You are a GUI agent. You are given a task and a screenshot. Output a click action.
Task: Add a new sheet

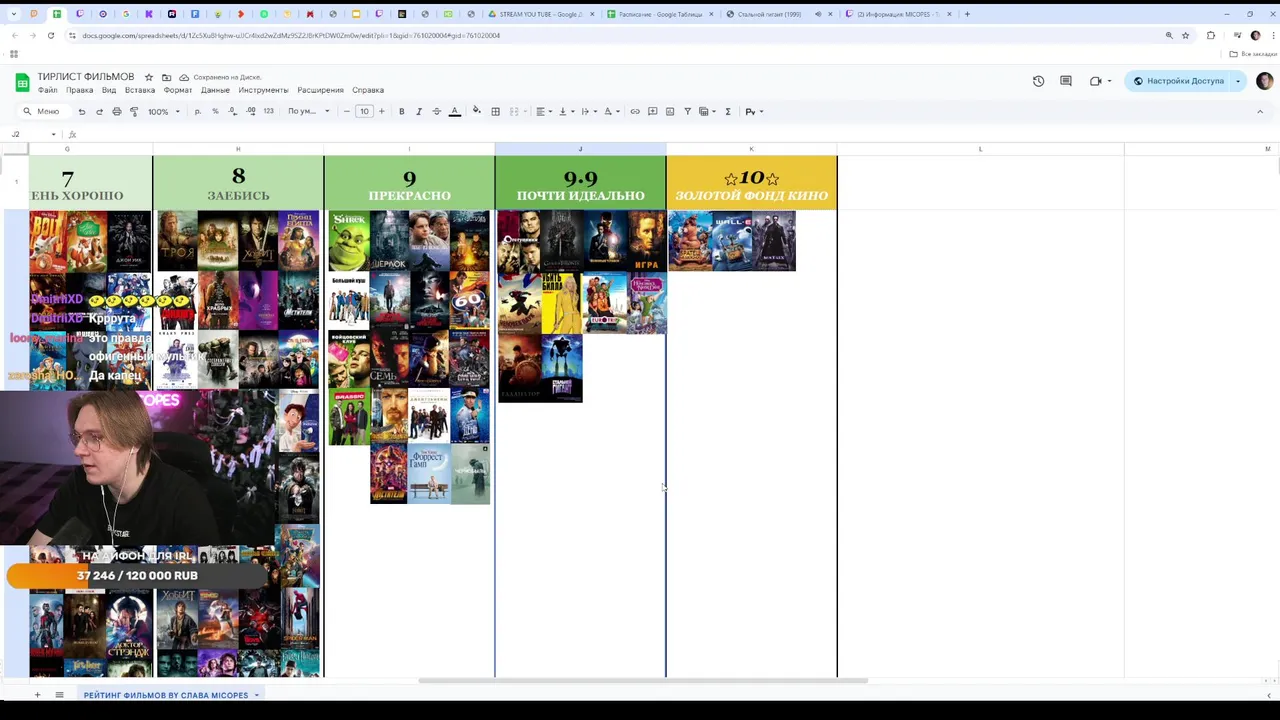pos(37,695)
